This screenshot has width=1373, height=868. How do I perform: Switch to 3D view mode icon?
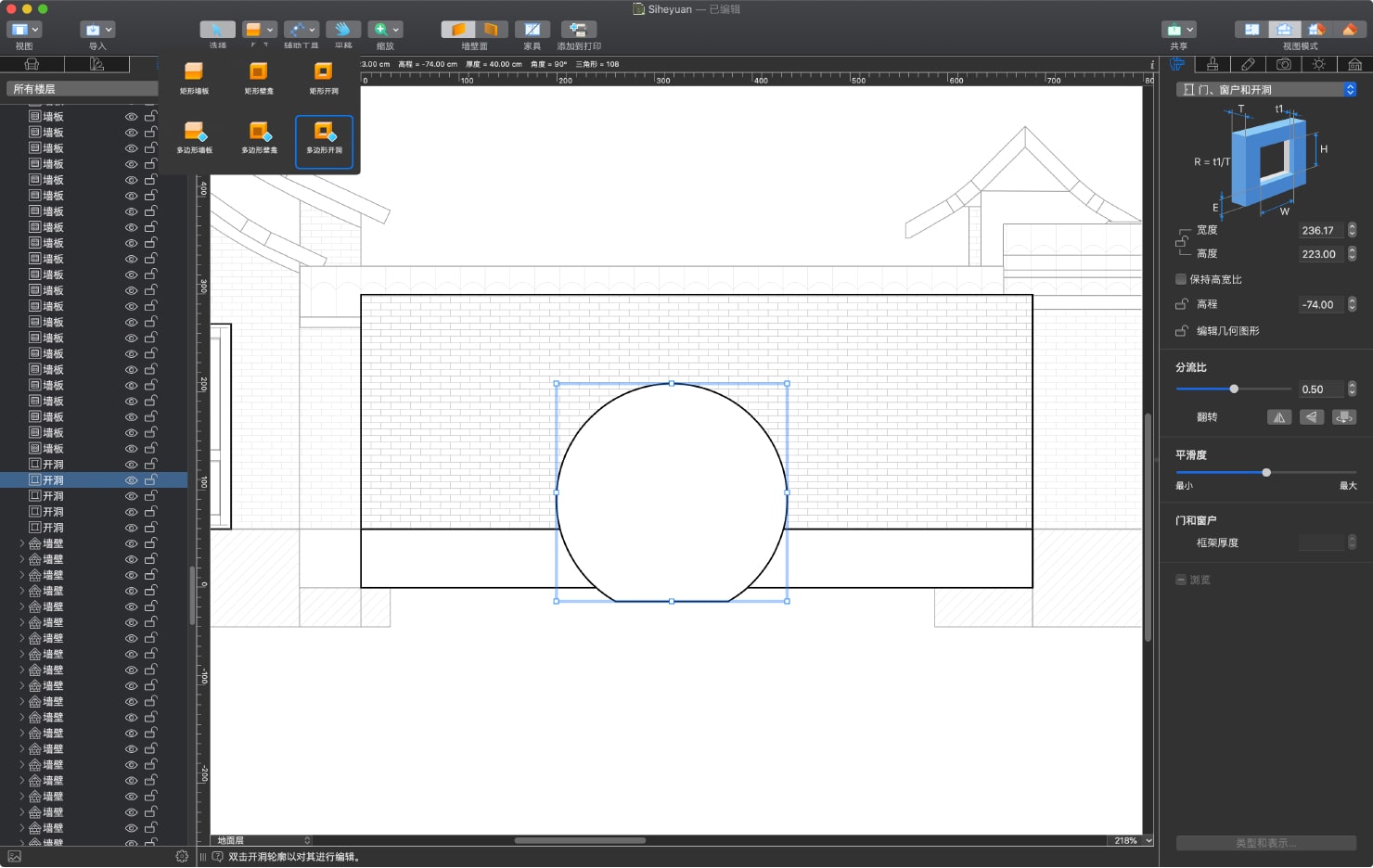pos(1351,30)
